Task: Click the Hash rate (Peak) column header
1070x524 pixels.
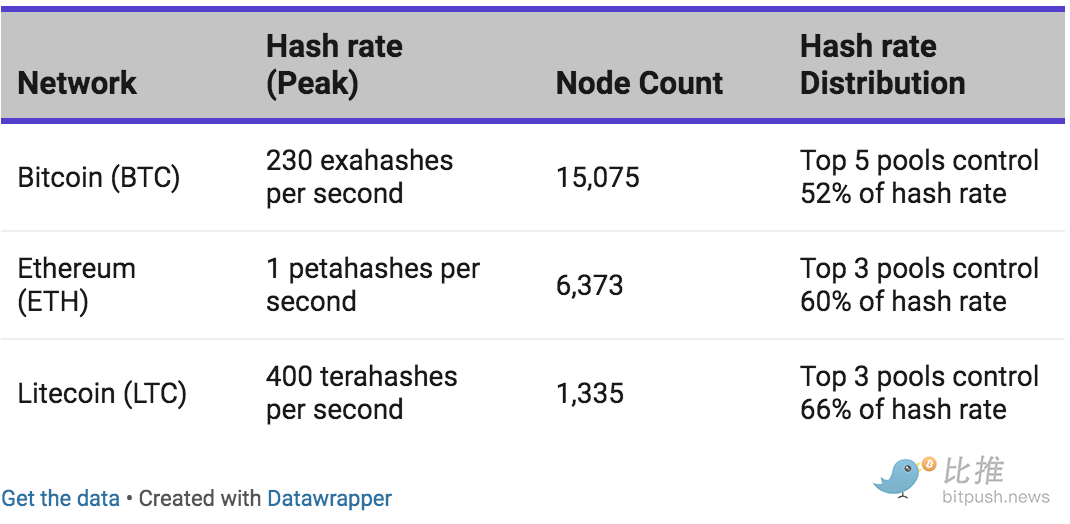Action: (x=334, y=65)
